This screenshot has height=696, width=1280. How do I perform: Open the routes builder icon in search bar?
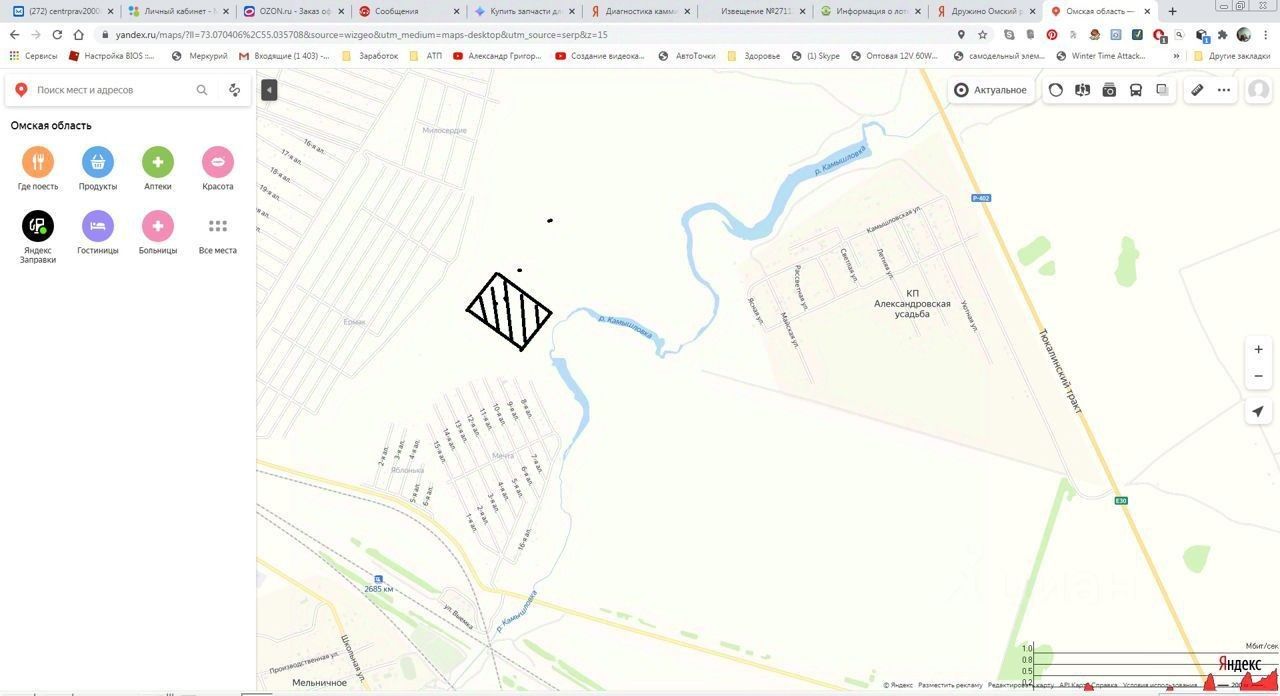[x=234, y=90]
